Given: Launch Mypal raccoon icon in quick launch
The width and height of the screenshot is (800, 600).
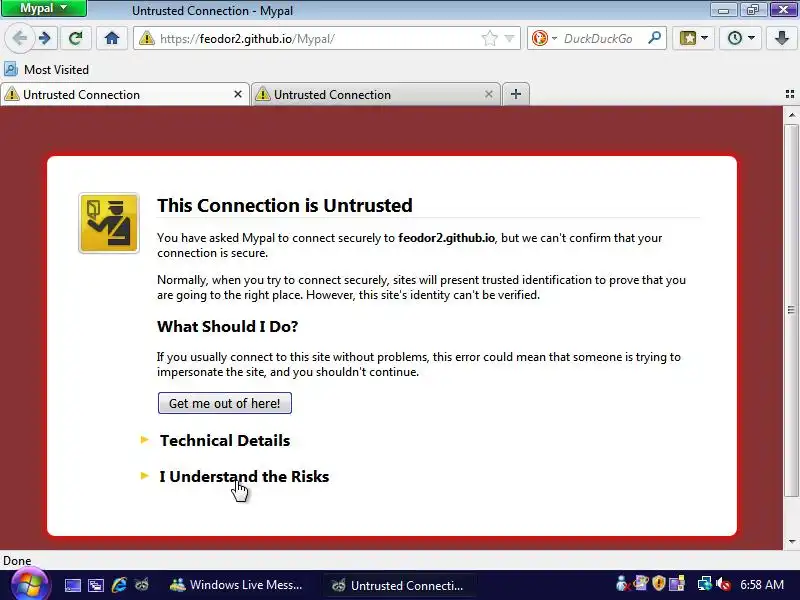Looking at the screenshot, I should pos(142,585).
